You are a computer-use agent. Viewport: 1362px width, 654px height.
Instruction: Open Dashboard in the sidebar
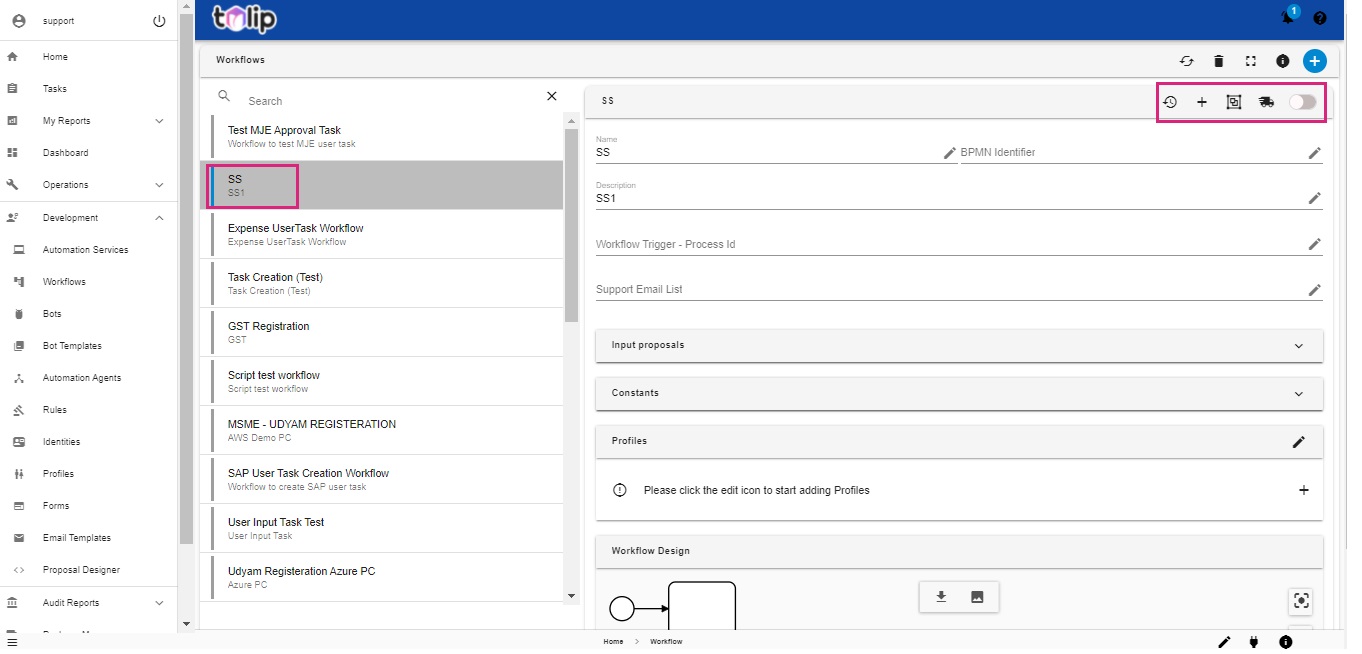tap(88, 153)
